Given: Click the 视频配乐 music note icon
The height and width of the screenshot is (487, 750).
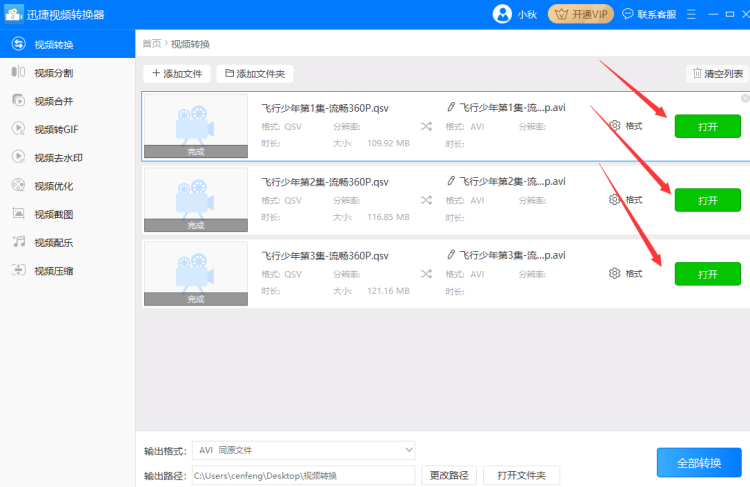Looking at the screenshot, I should pyautogui.click(x=19, y=242).
